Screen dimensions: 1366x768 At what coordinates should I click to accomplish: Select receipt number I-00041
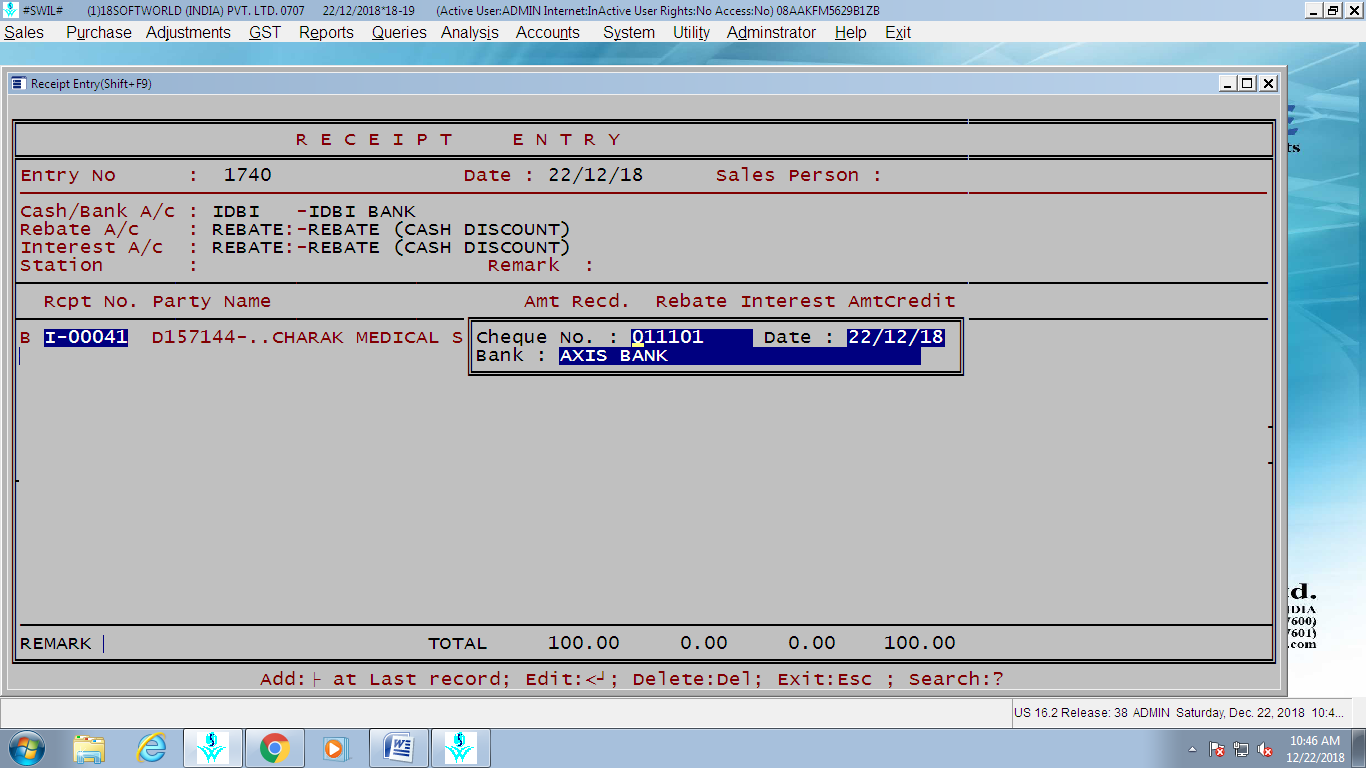pyautogui.click(x=86, y=337)
